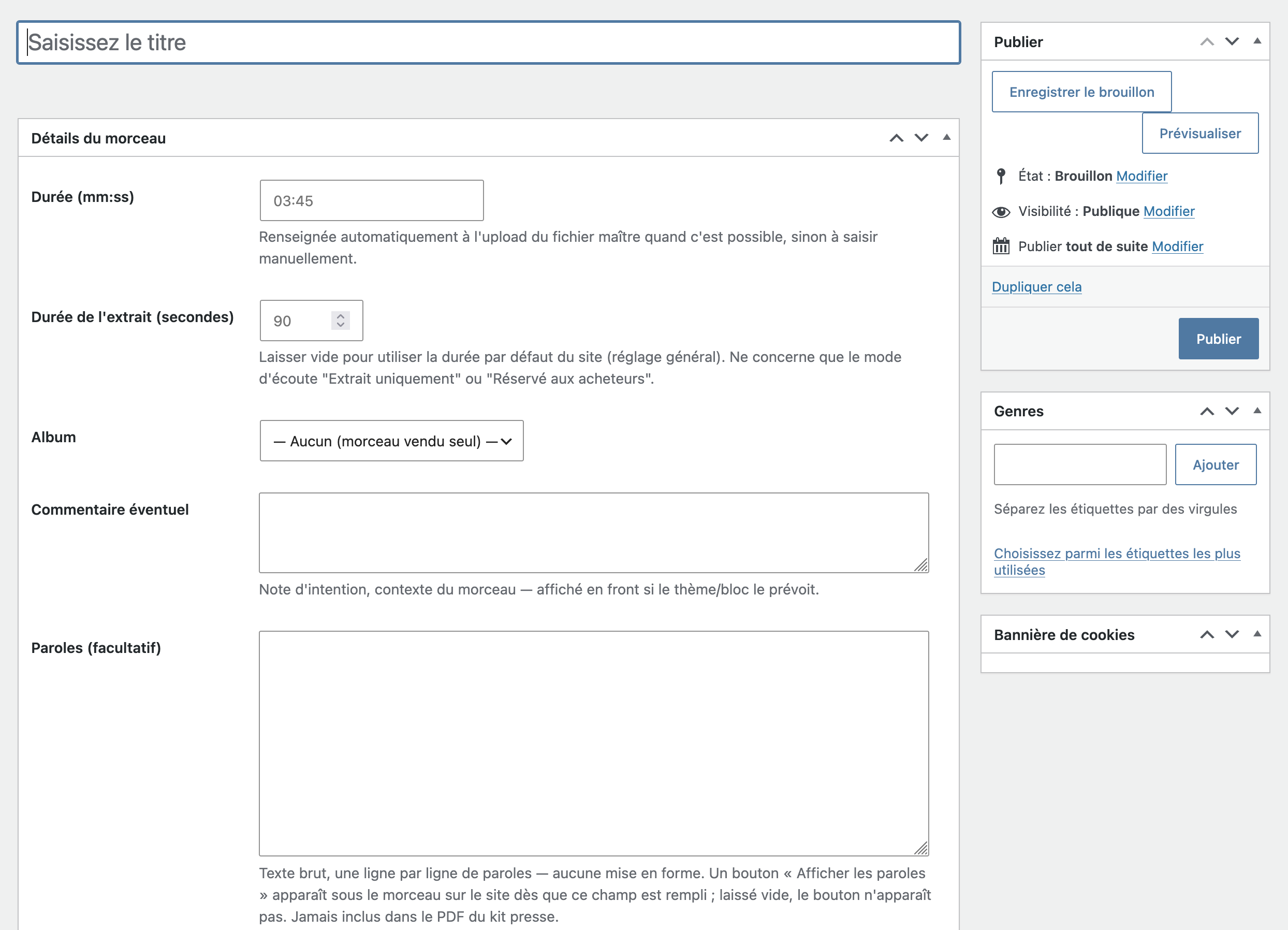
Task: Move Bannière de cookies panel up
Action: pos(1207,634)
